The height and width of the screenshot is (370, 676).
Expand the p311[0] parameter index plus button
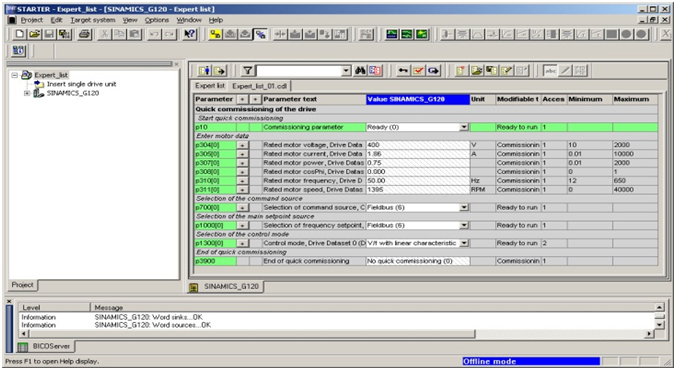pos(242,190)
